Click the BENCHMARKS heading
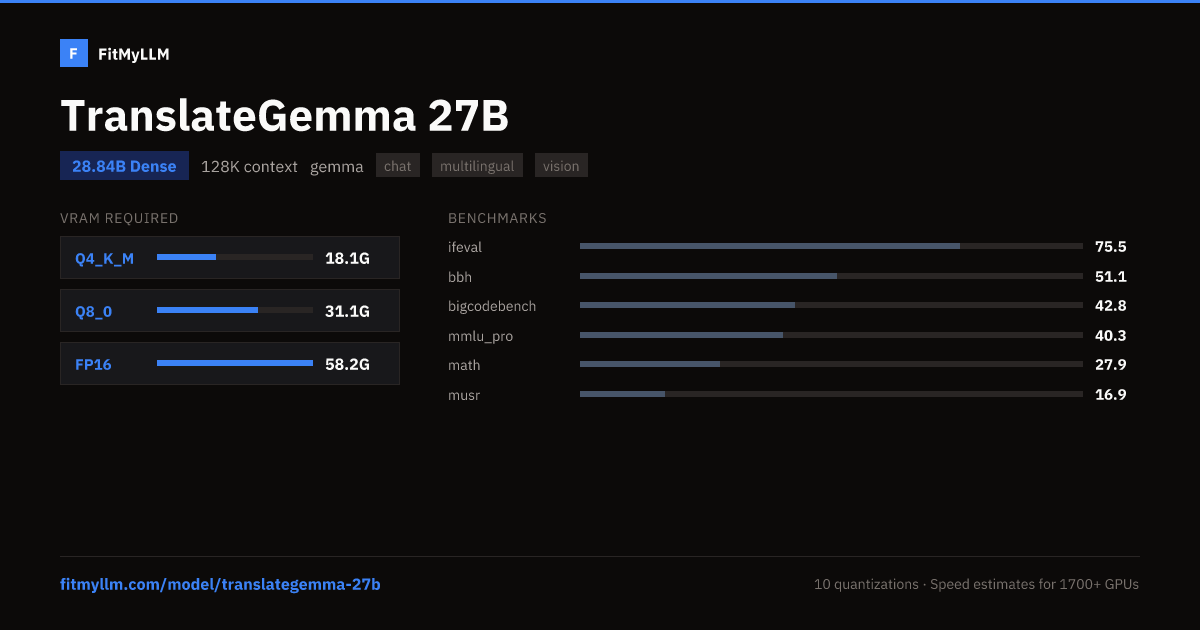The image size is (1200, 630). pyautogui.click(x=497, y=218)
